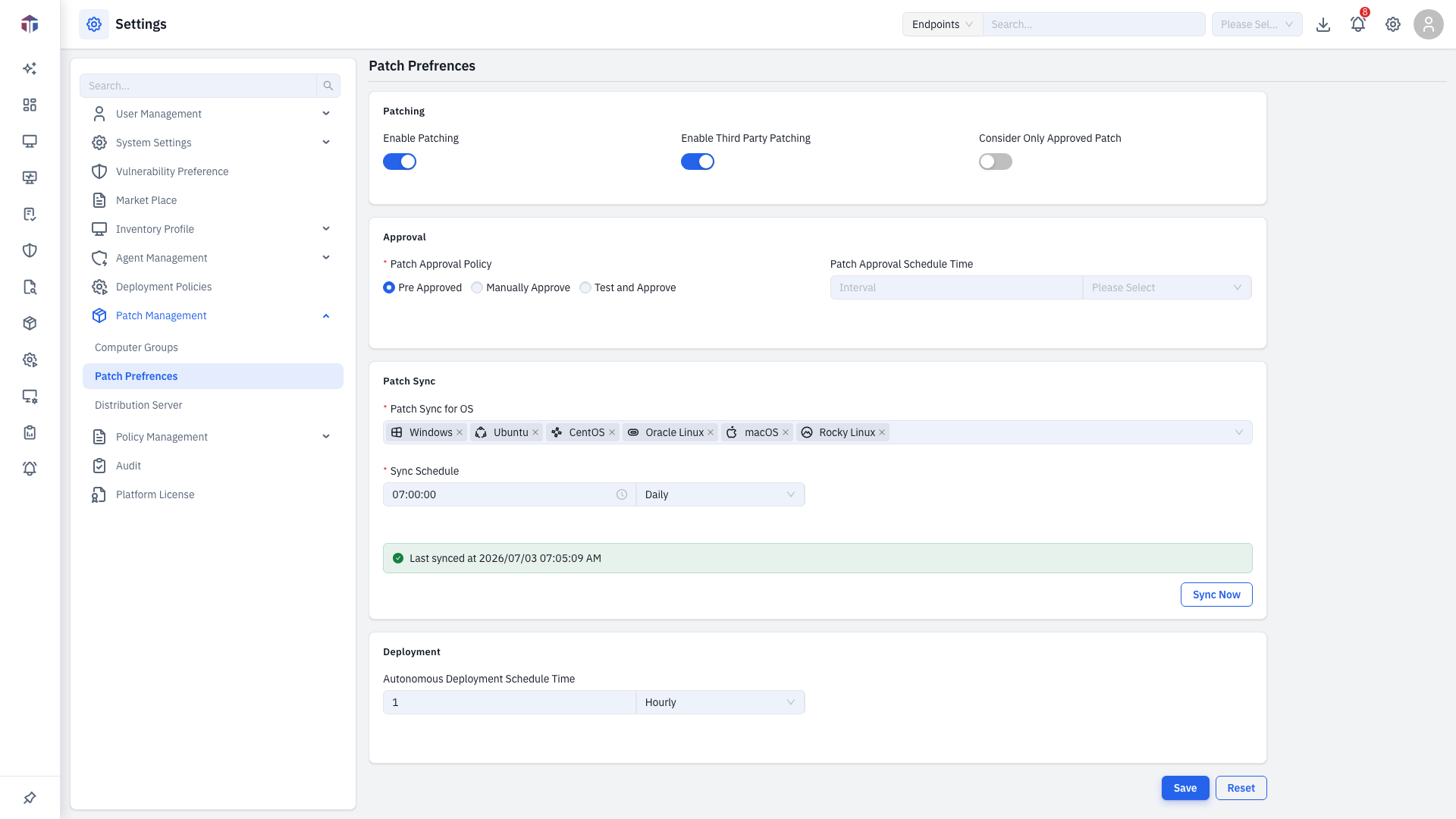Open the remote monitor gear icon in left rail
Viewport: 1456px width, 819px height.
coord(30,396)
